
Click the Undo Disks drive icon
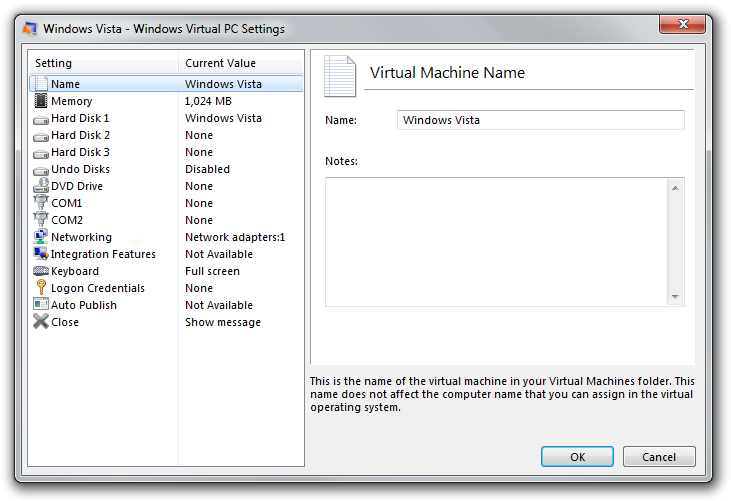pyautogui.click(x=41, y=171)
